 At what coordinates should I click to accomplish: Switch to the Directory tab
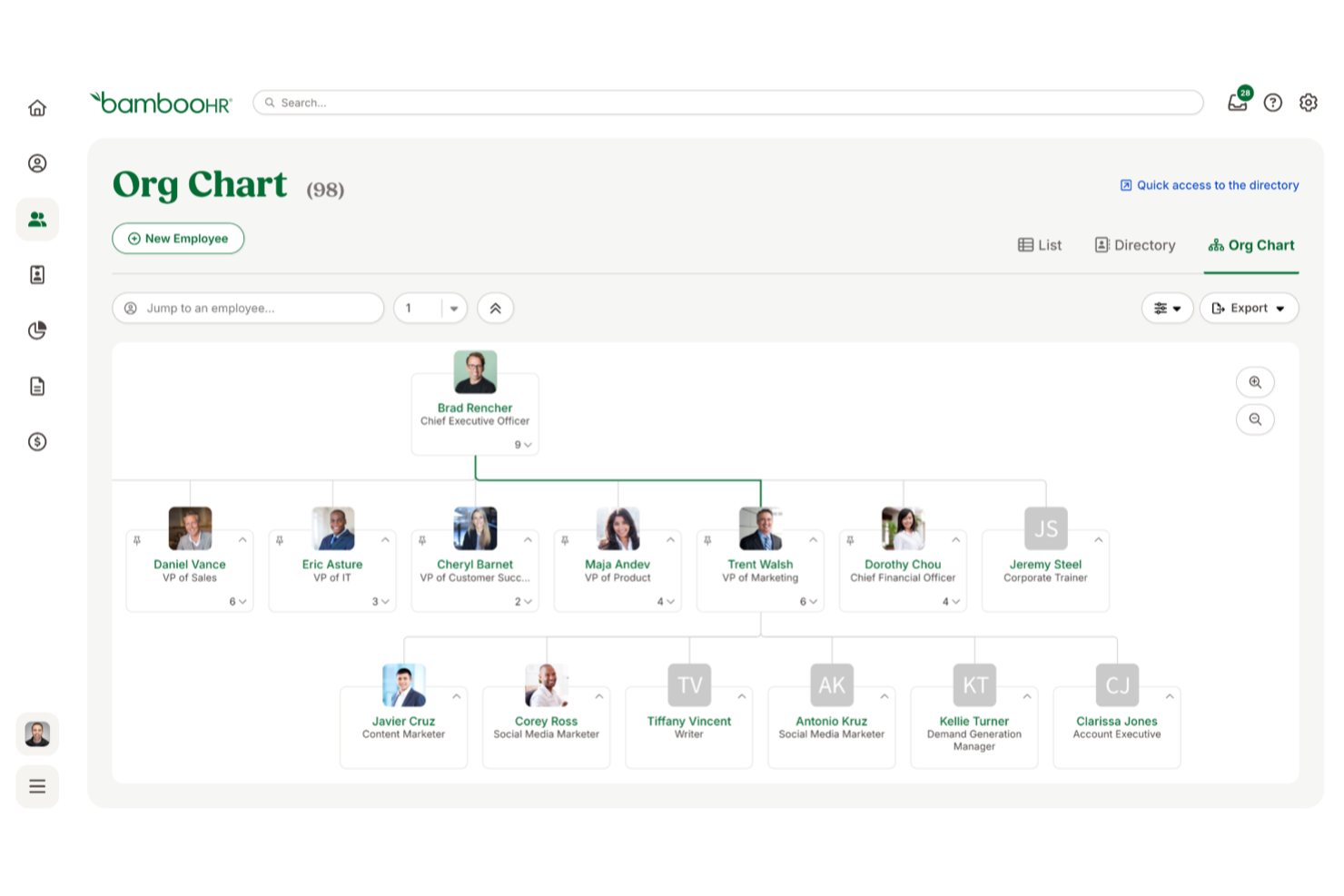[x=1134, y=244]
